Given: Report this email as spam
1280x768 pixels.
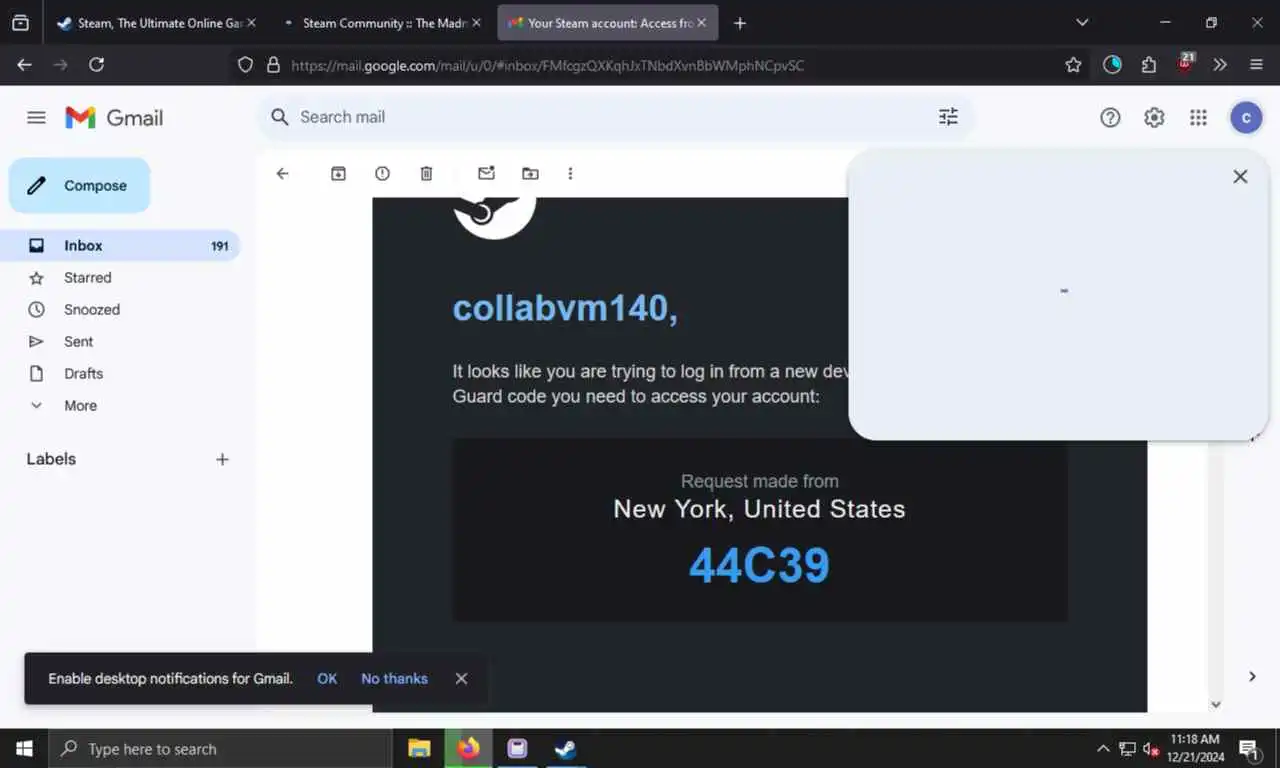Looking at the screenshot, I should click(x=382, y=173).
